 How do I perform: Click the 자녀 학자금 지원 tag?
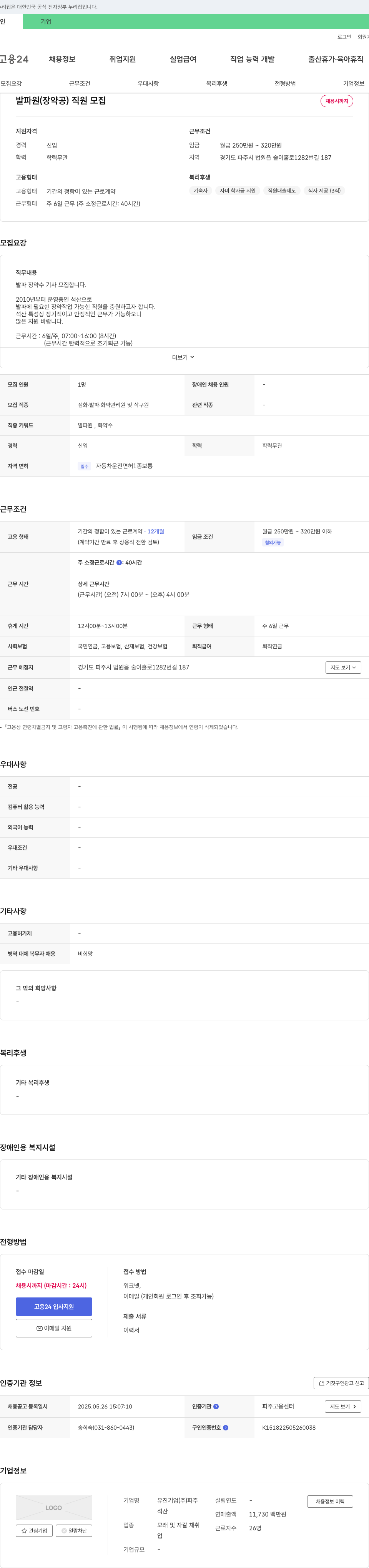[x=238, y=191]
